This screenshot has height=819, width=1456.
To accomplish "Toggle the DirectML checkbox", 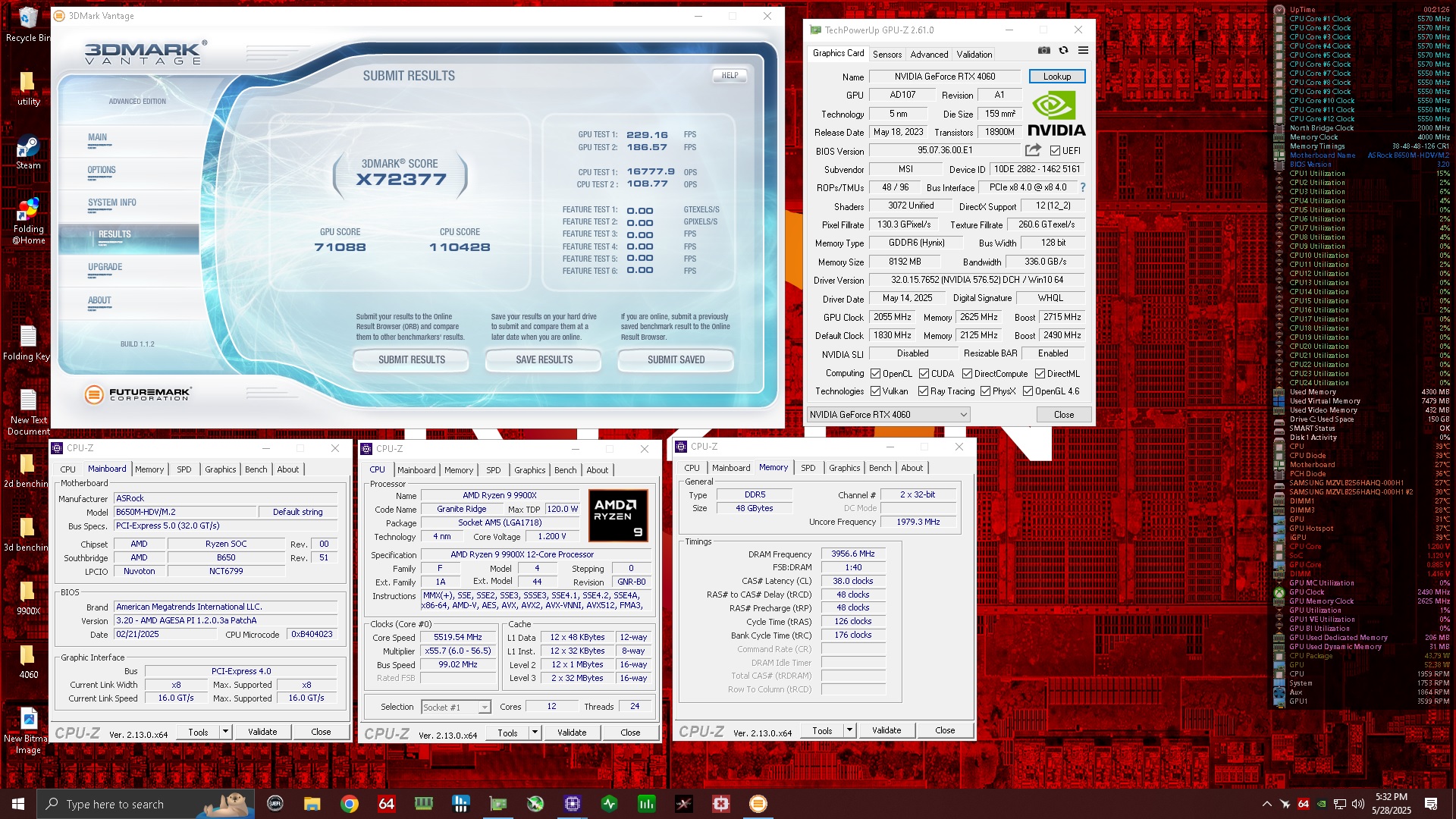I will point(1040,374).
